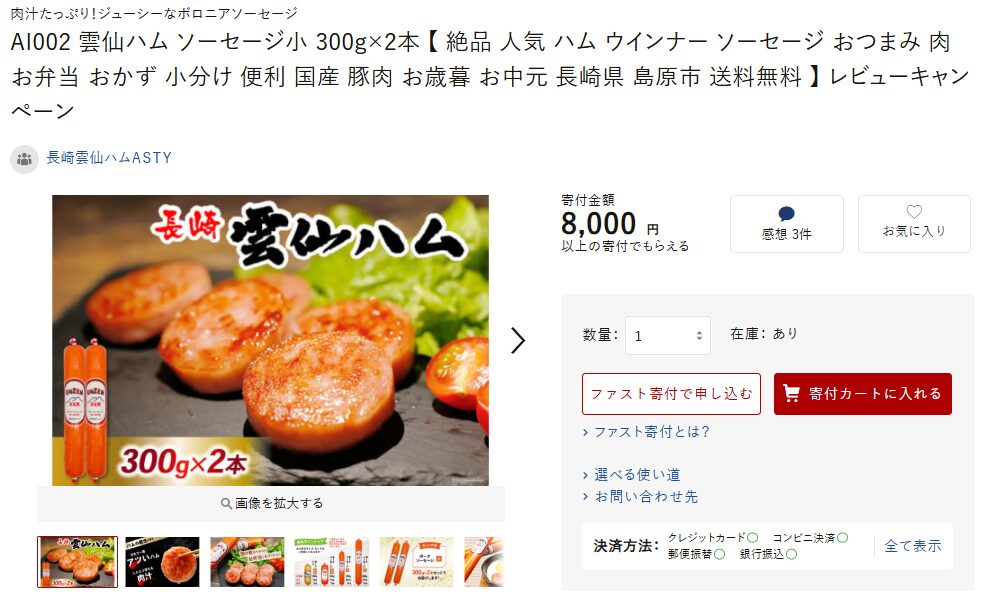
Task: Add to favorites with the heart icon
Action: pos(914,212)
